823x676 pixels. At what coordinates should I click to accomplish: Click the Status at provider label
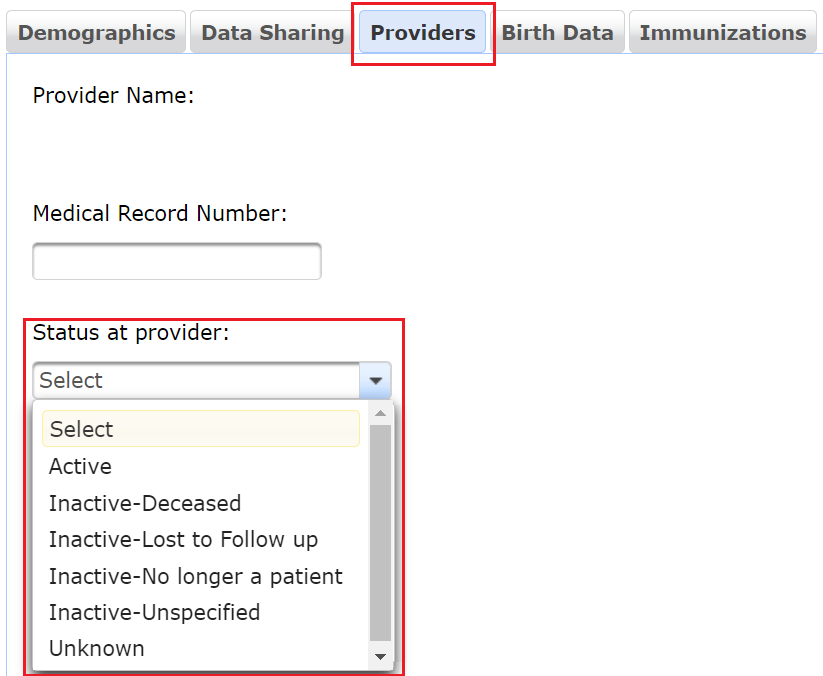(131, 332)
